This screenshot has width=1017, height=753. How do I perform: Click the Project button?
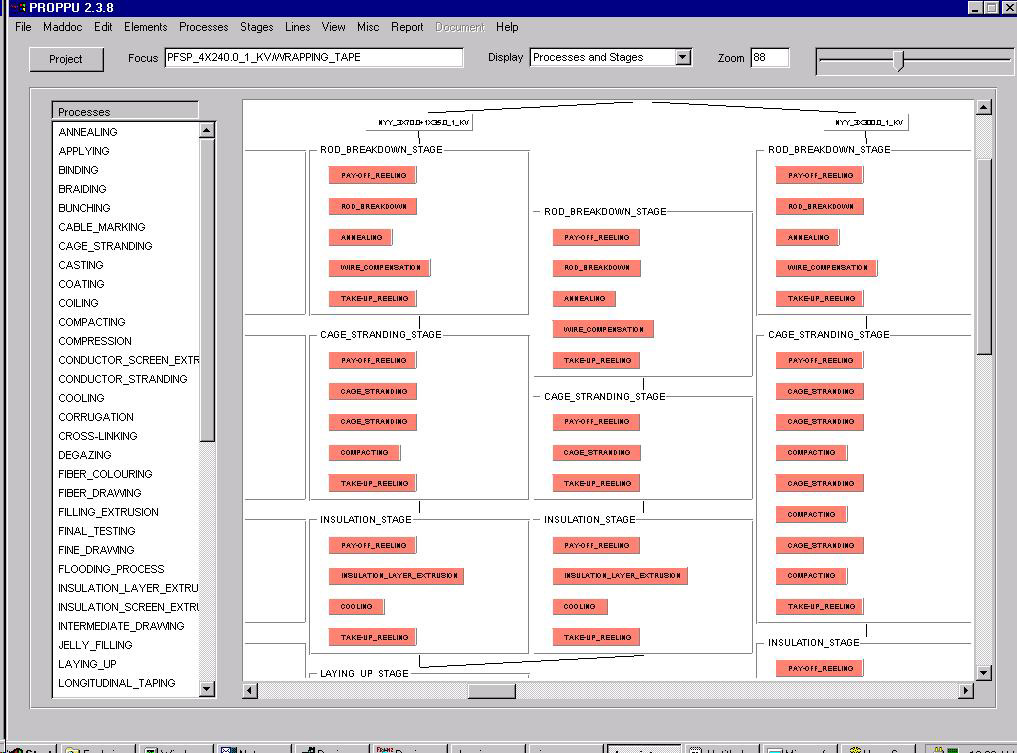tap(66, 59)
